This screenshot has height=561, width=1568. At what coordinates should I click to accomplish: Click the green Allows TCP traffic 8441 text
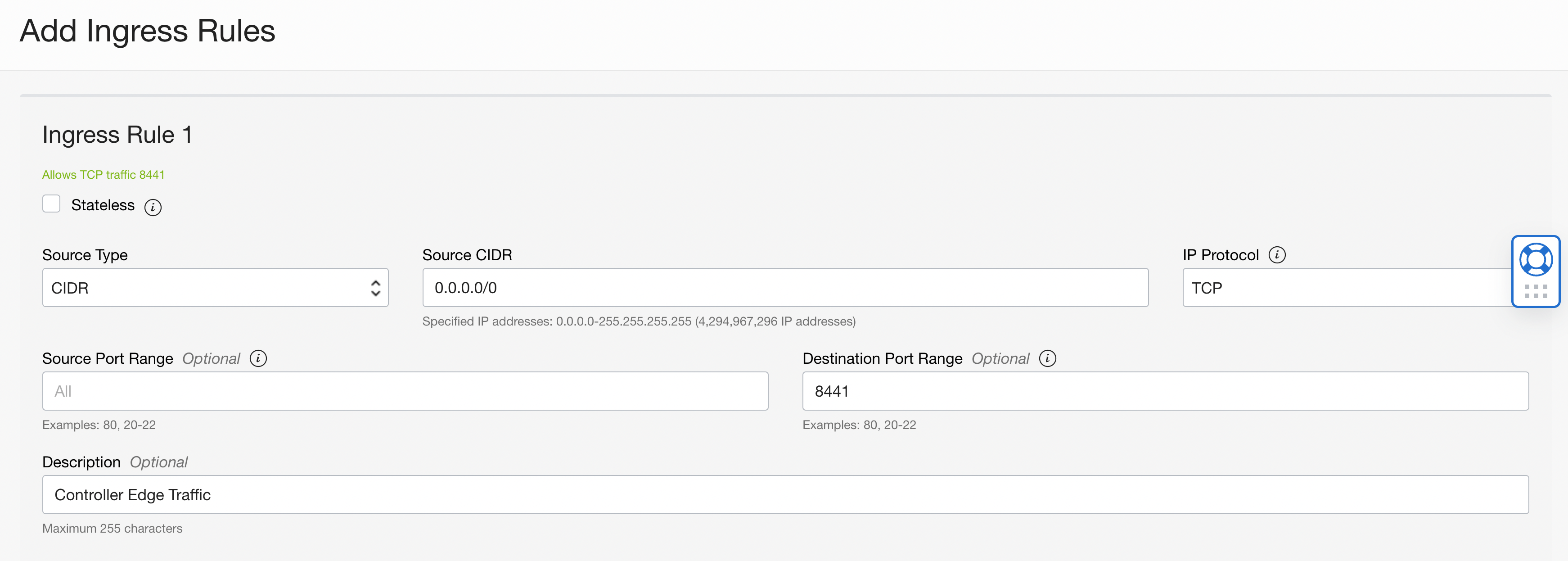[104, 175]
